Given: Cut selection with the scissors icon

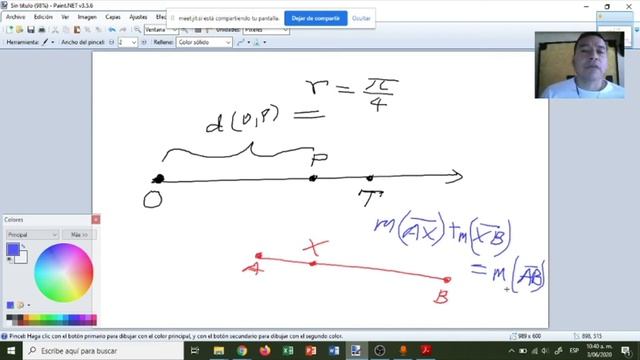Looking at the screenshot, I should pos(55,30).
